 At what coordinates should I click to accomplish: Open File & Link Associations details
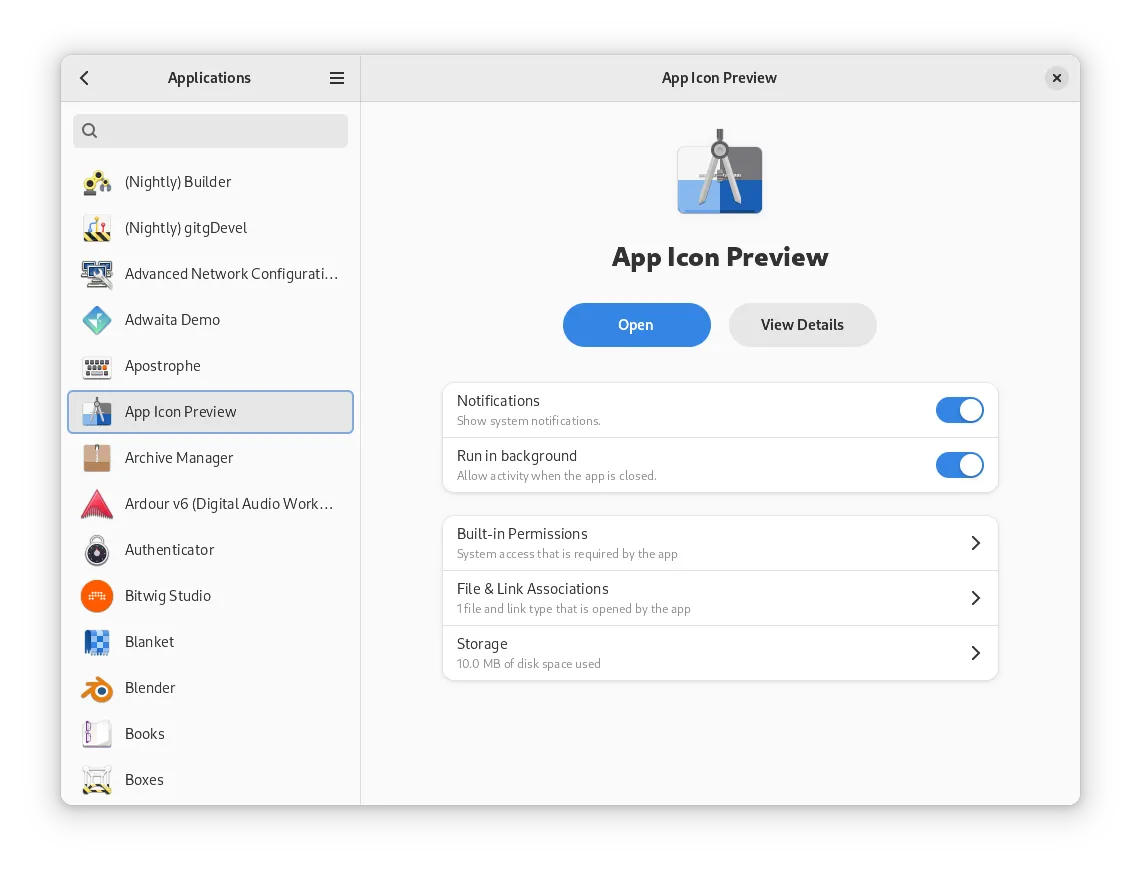click(x=720, y=598)
